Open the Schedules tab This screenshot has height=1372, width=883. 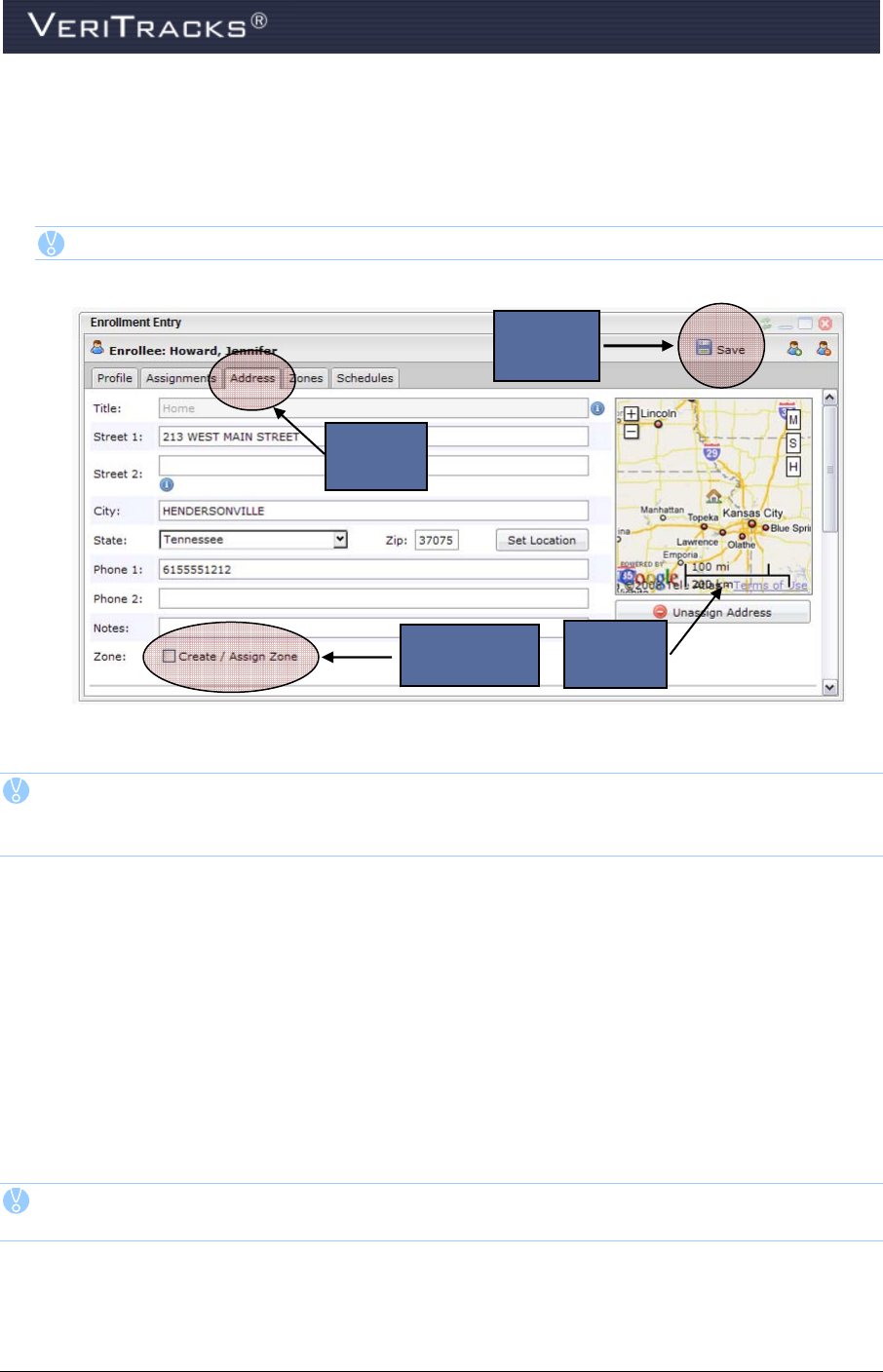[365, 378]
